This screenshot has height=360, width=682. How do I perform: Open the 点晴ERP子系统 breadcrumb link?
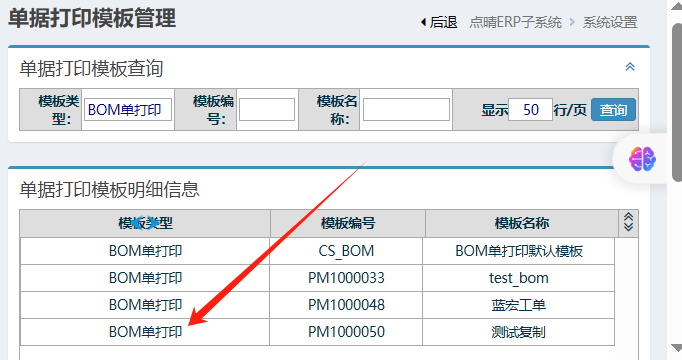[x=515, y=22]
